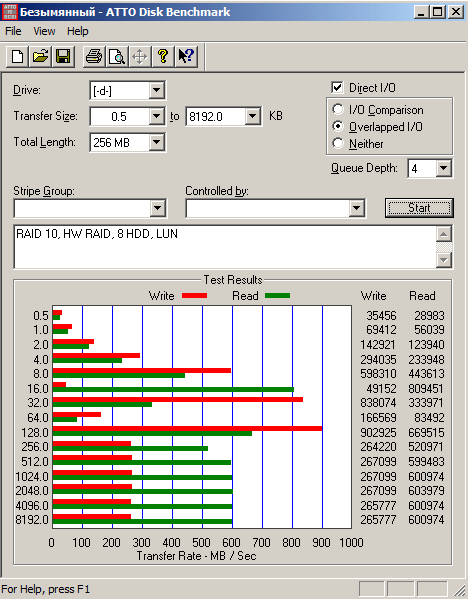Viewport: 468px width, 599px height.
Task: Expand the Drive dropdown
Action: (x=156, y=91)
